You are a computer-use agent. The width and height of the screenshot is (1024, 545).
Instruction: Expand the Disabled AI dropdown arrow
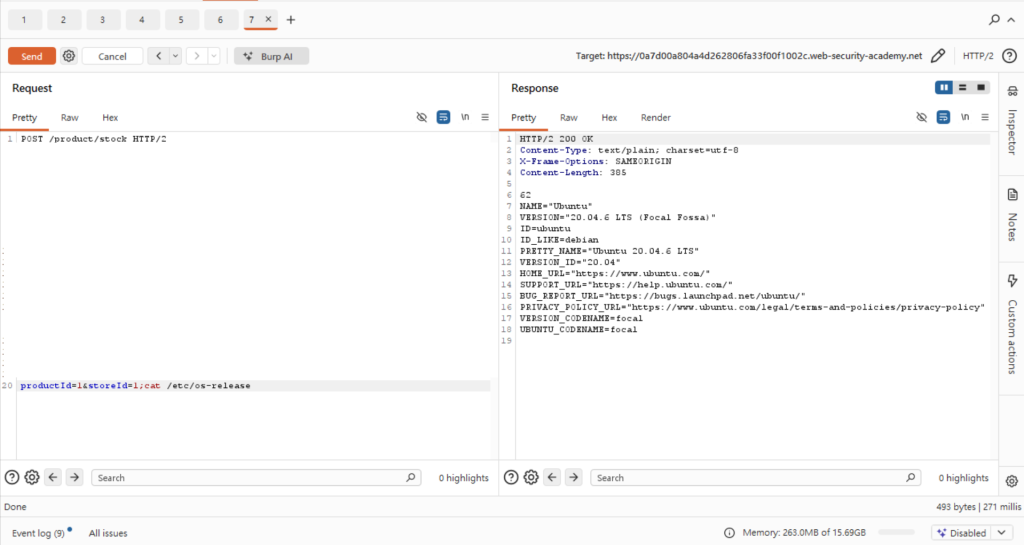[1002, 533]
